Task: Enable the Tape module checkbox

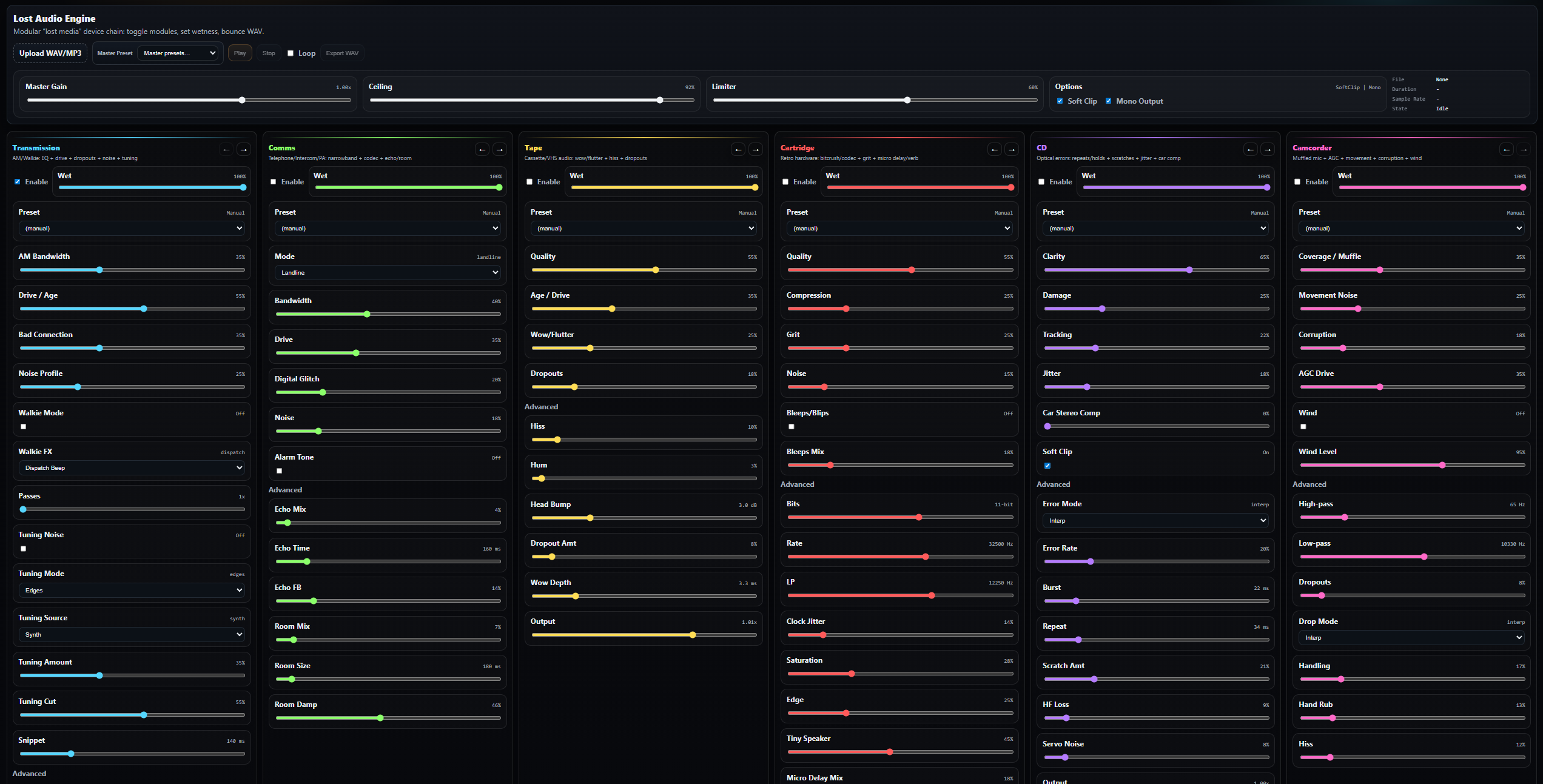Action: 529,182
